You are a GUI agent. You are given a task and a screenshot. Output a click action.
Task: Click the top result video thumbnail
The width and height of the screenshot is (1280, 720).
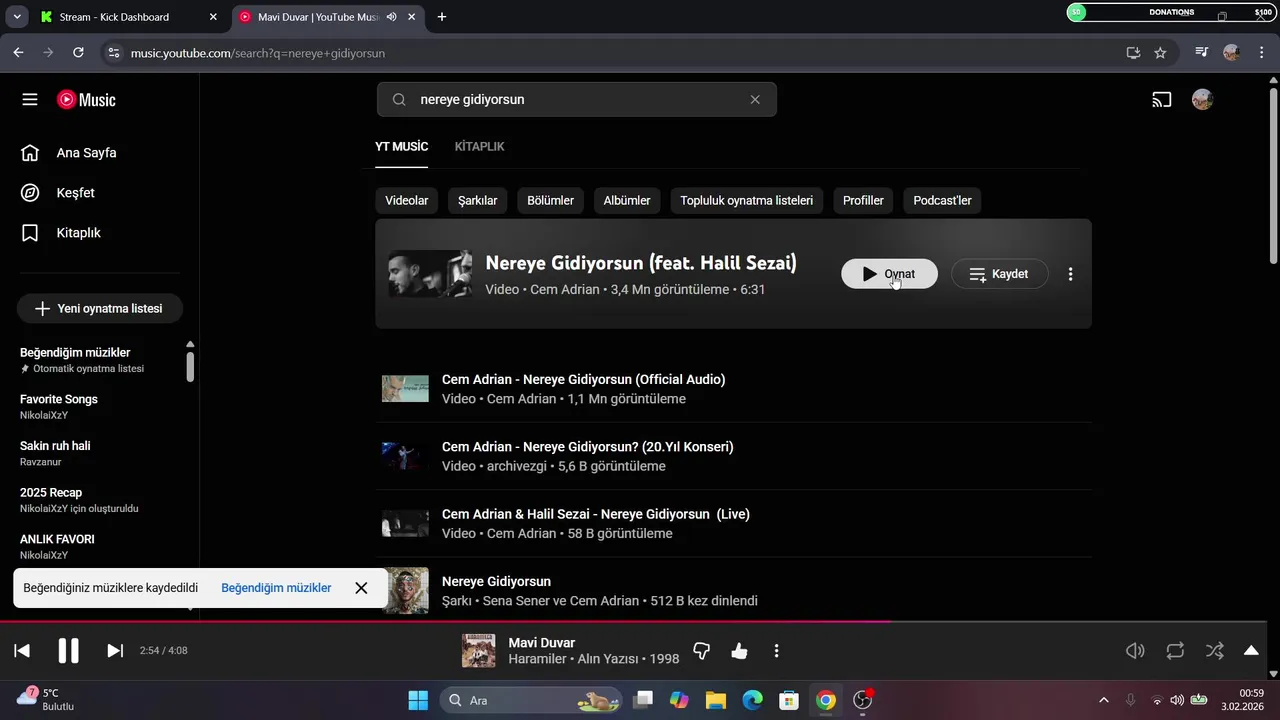(430, 274)
